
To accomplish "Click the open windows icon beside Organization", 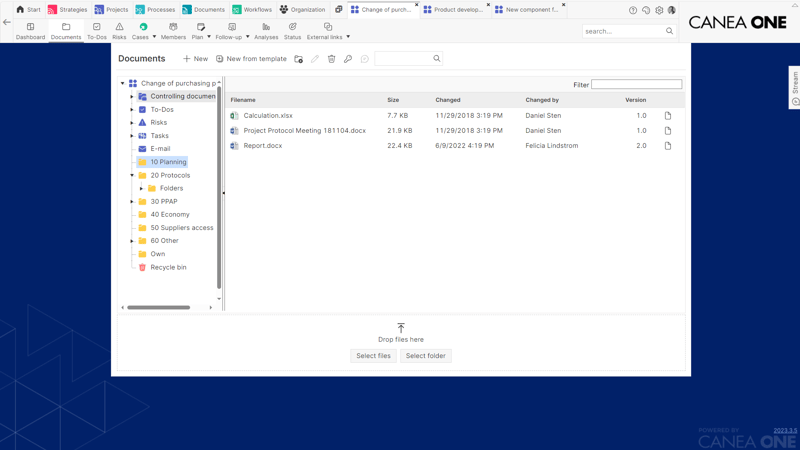I will (x=338, y=9).
